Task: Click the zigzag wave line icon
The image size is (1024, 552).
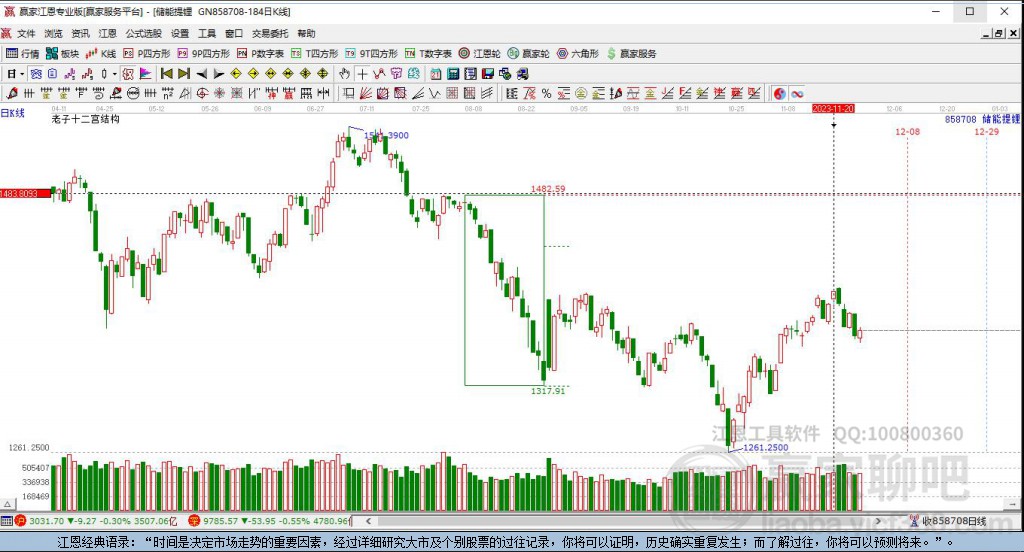Action: [435, 93]
